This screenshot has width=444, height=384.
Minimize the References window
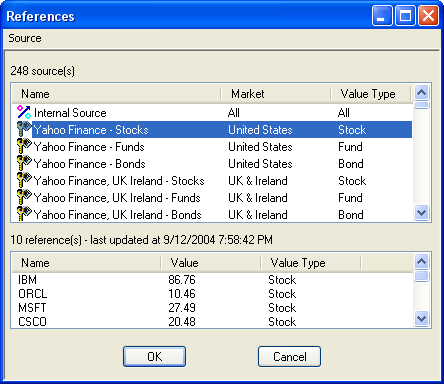click(382, 16)
